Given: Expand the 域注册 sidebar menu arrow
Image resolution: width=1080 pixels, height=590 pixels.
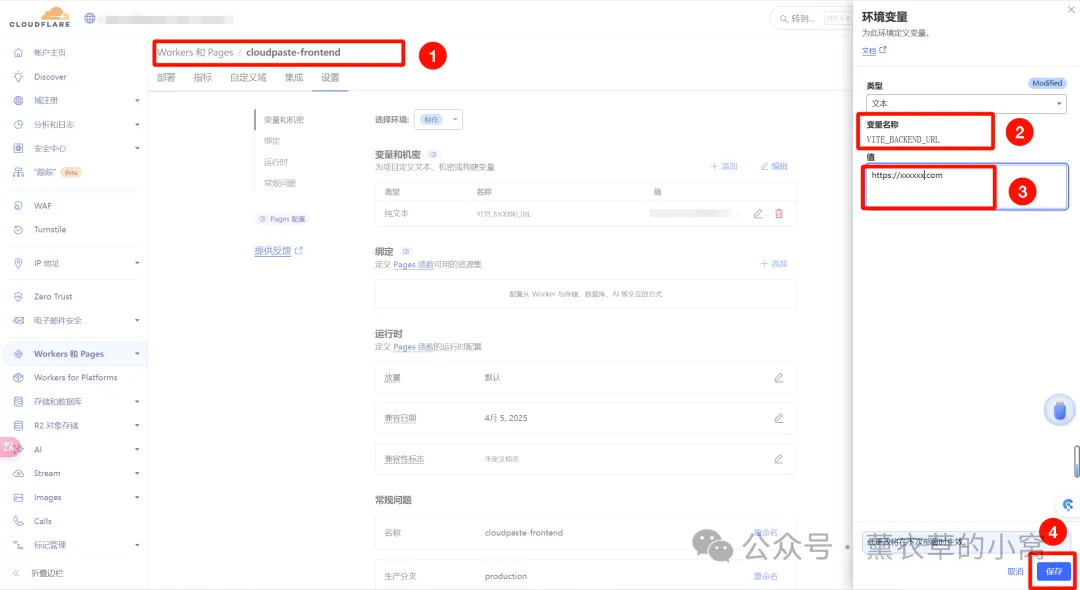Looking at the screenshot, I should pos(137,101).
